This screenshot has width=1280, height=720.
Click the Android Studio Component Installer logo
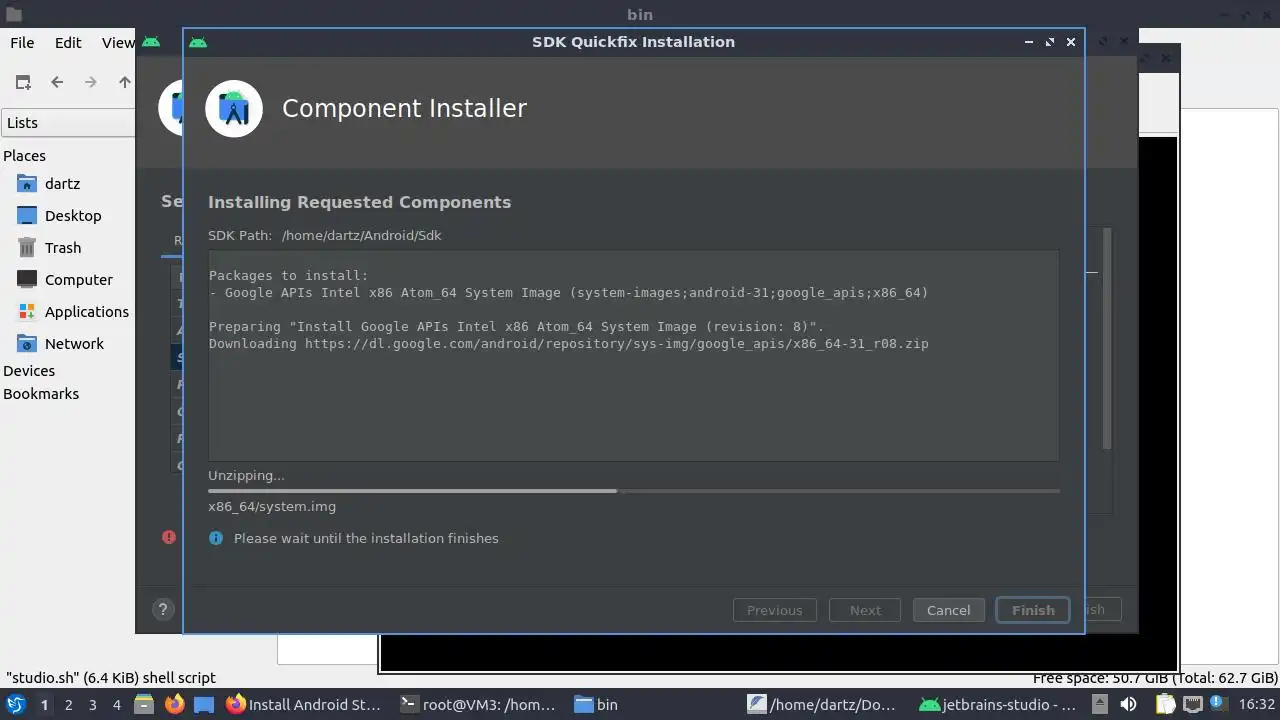pyautogui.click(x=234, y=108)
